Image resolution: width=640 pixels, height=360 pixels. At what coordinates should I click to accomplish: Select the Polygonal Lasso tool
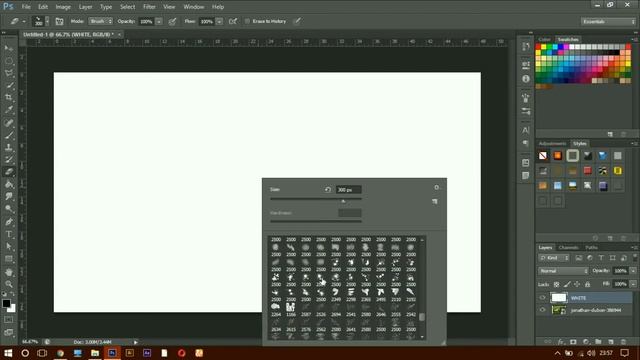(x=9, y=73)
